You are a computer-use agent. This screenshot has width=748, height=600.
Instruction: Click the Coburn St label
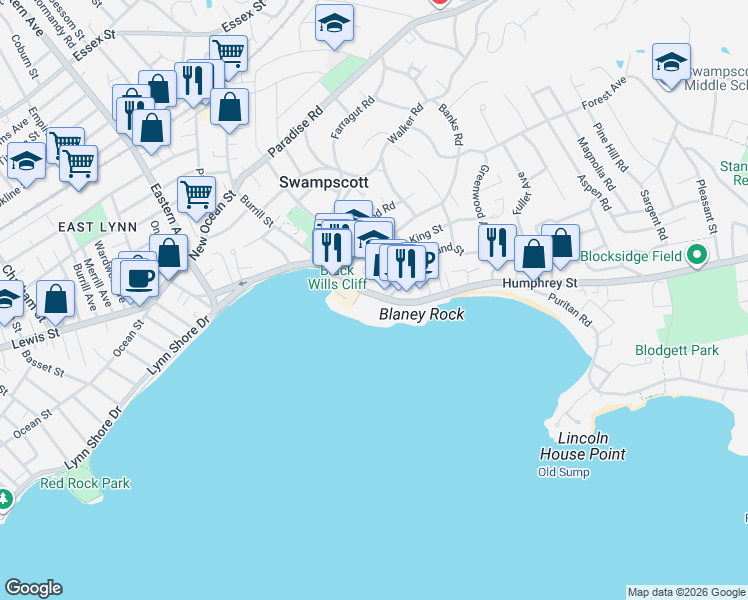click(x=24, y=56)
